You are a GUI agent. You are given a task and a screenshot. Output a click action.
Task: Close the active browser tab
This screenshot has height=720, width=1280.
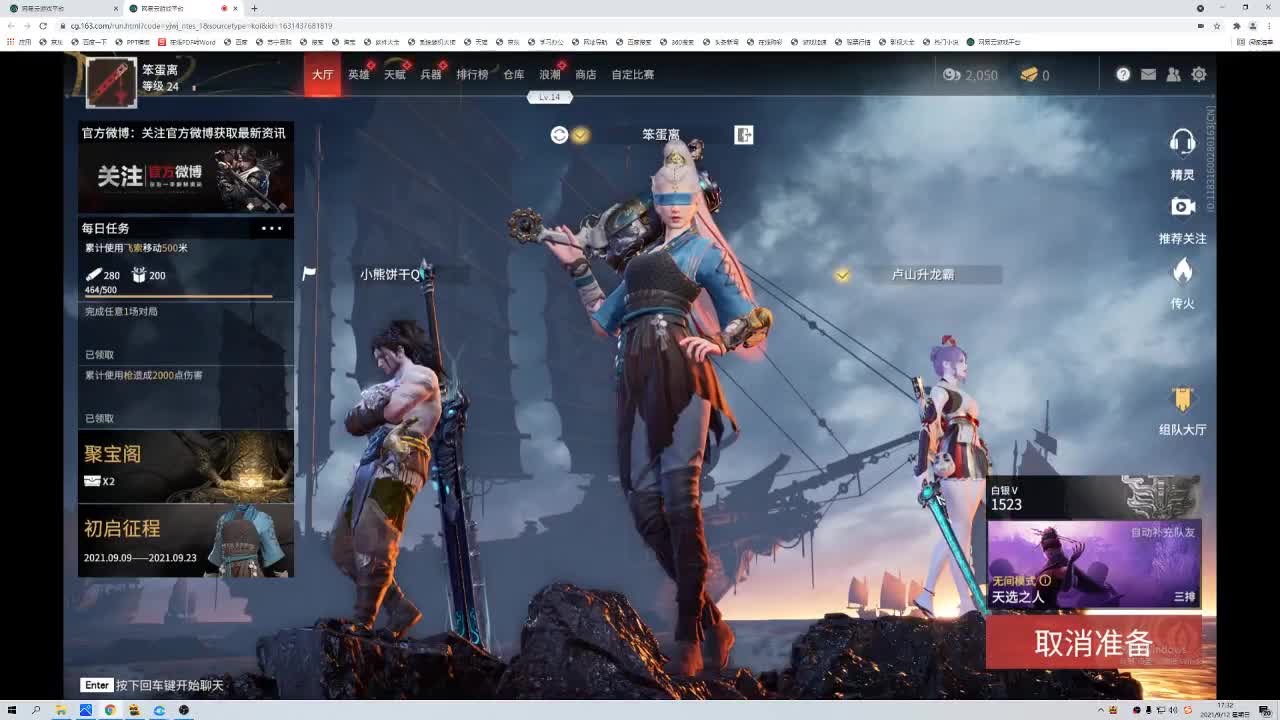coord(235,8)
